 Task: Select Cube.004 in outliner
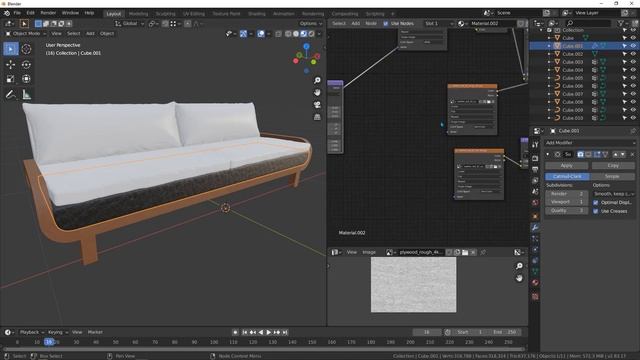click(573, 70)
